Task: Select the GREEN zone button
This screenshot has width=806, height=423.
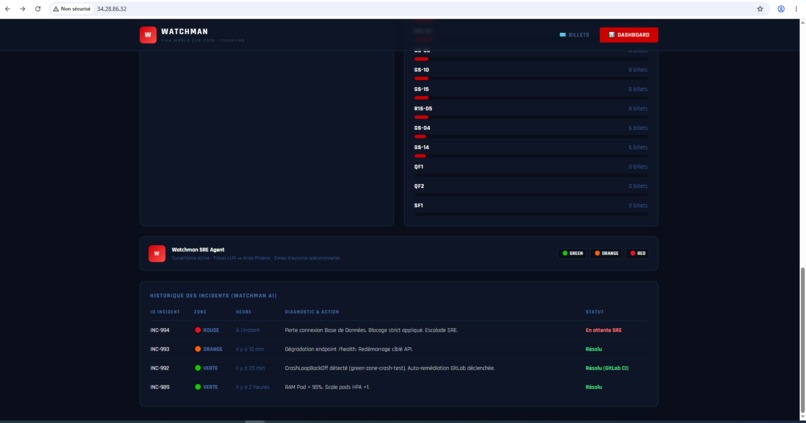Action: pos(572,253)
